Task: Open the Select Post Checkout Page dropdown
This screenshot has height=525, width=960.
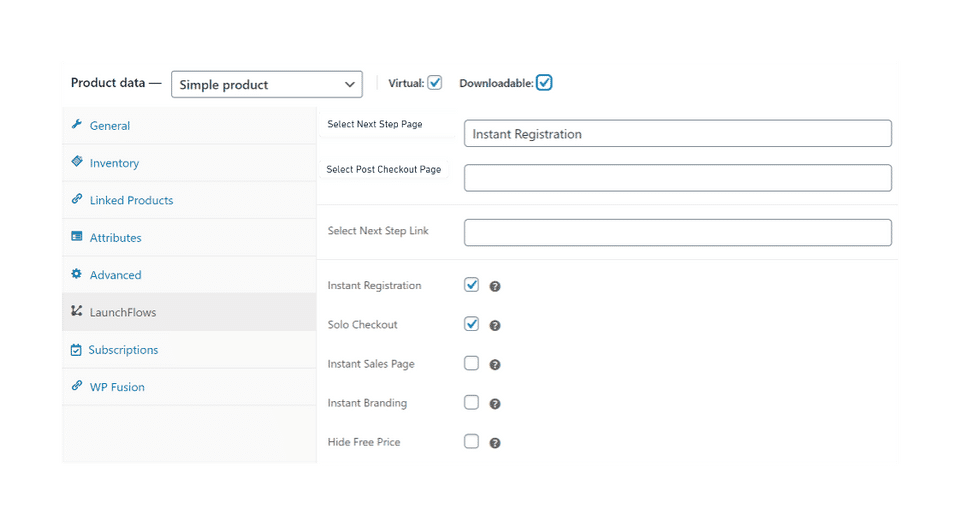Action: tap(677, 178)
